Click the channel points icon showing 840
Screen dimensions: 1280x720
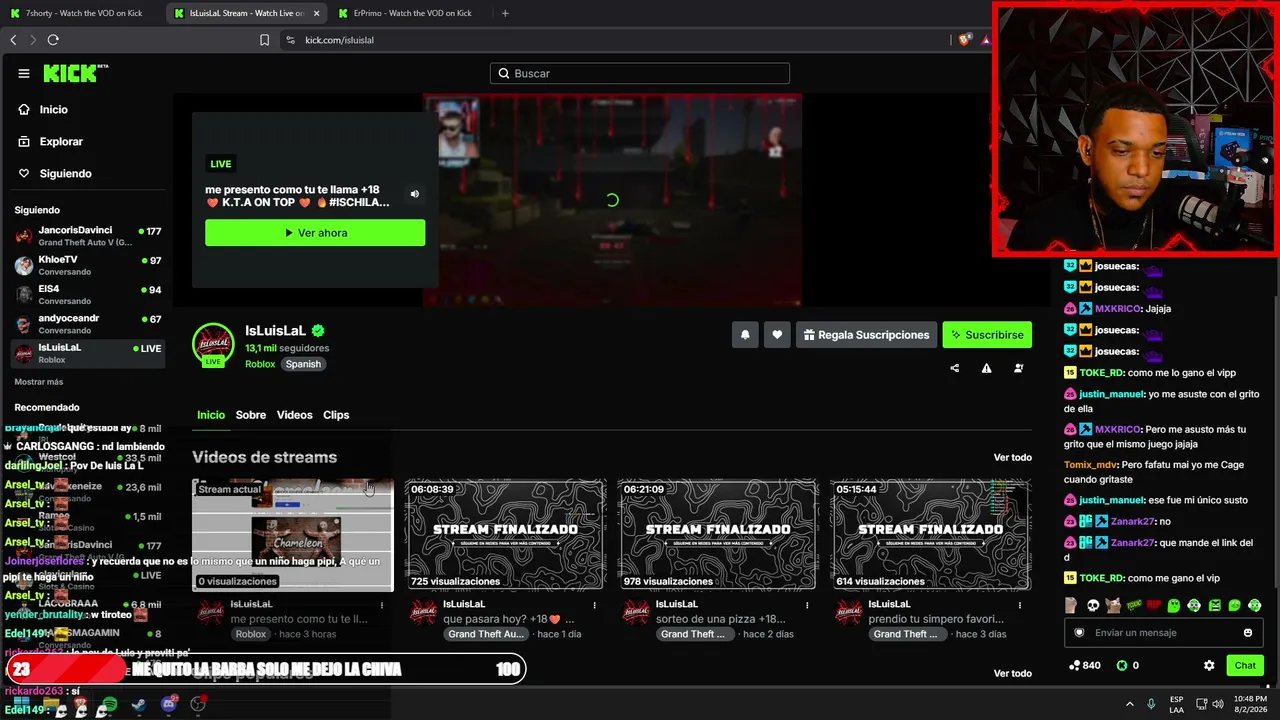[1075, 665]
